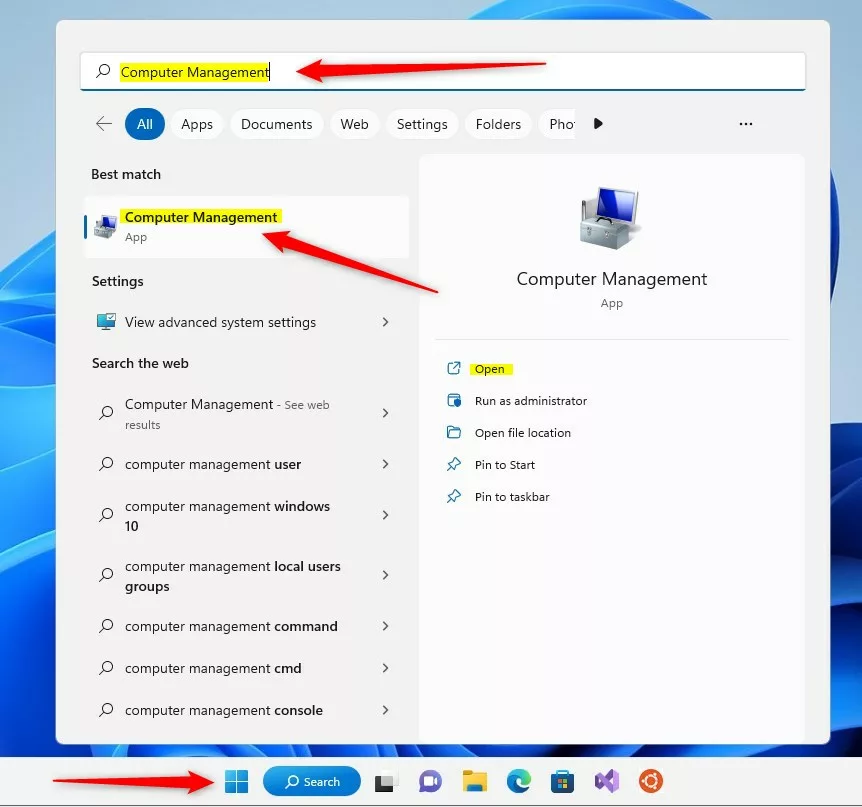Launch Visual Studio from the taskbar

click(x=606, y=781)
